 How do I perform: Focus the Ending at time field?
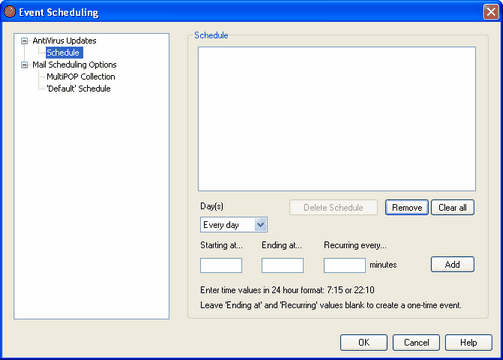click(282, 265)
